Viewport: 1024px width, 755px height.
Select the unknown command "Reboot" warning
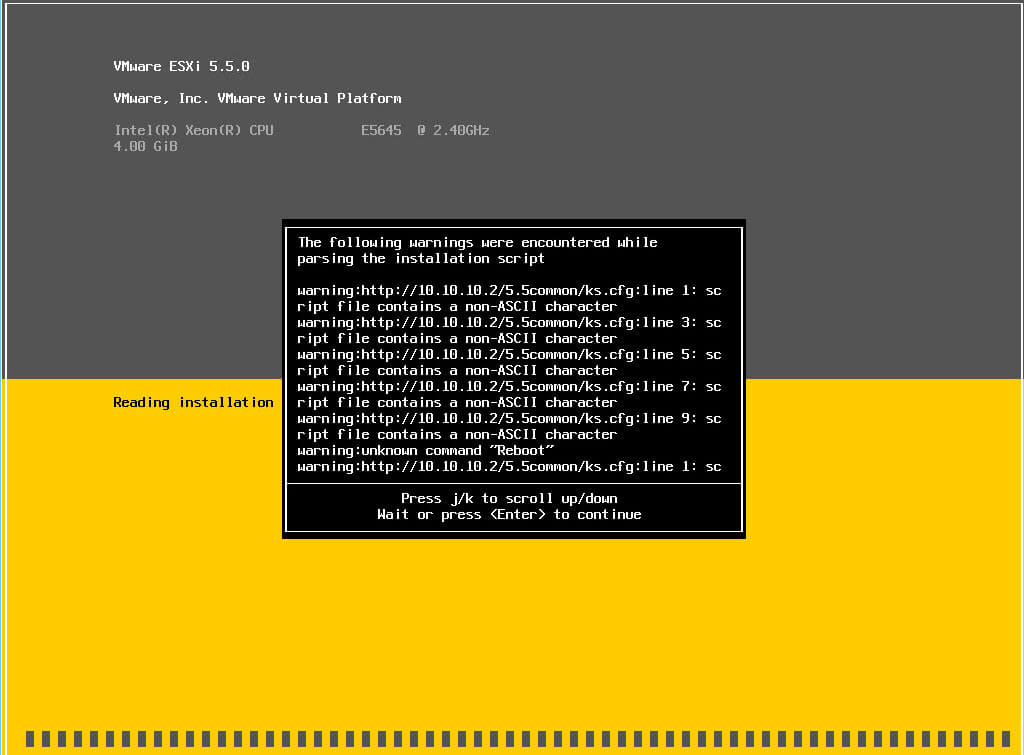click(426, 451)
